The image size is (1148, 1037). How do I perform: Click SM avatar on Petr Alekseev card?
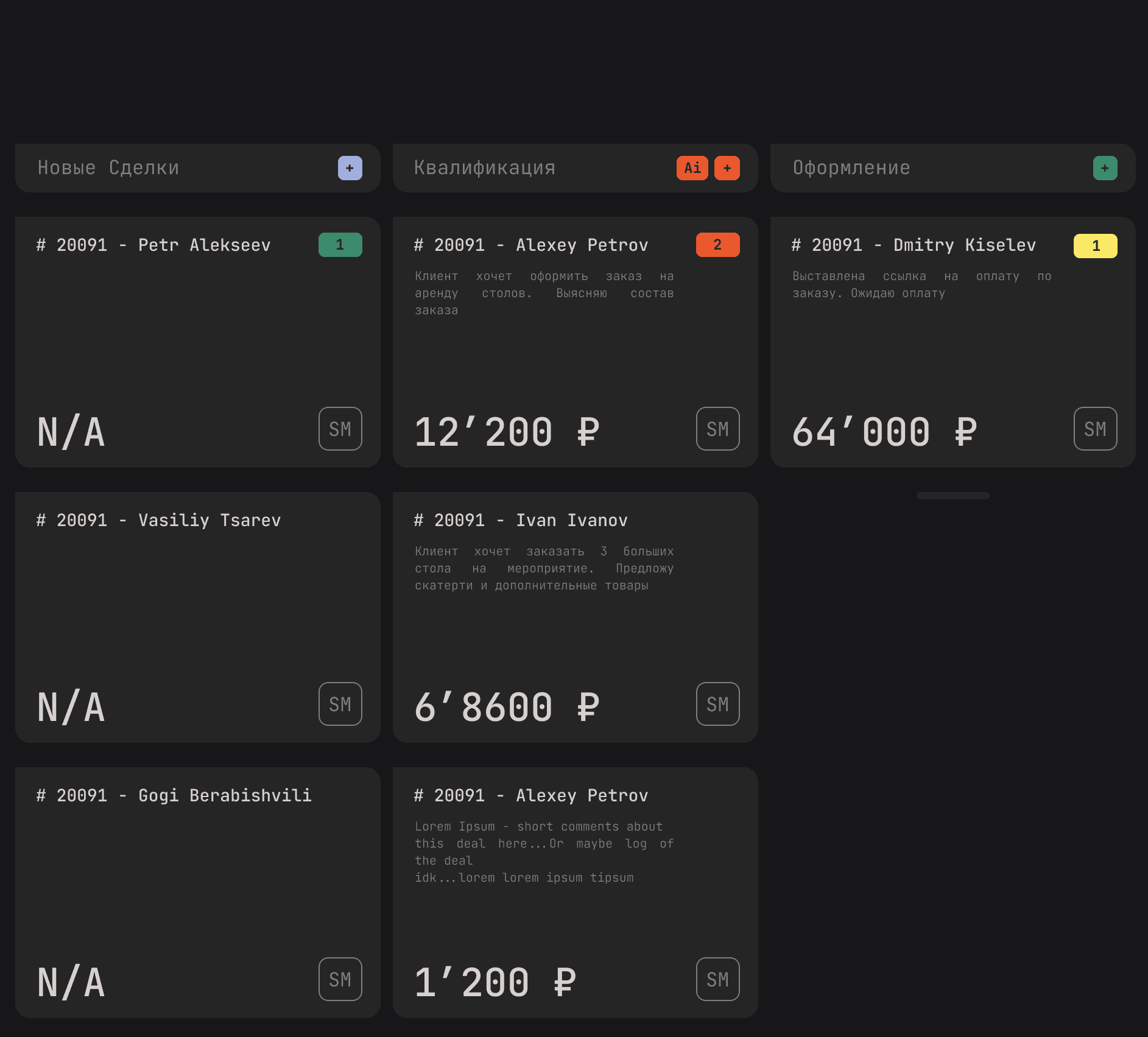coord(340,429)
